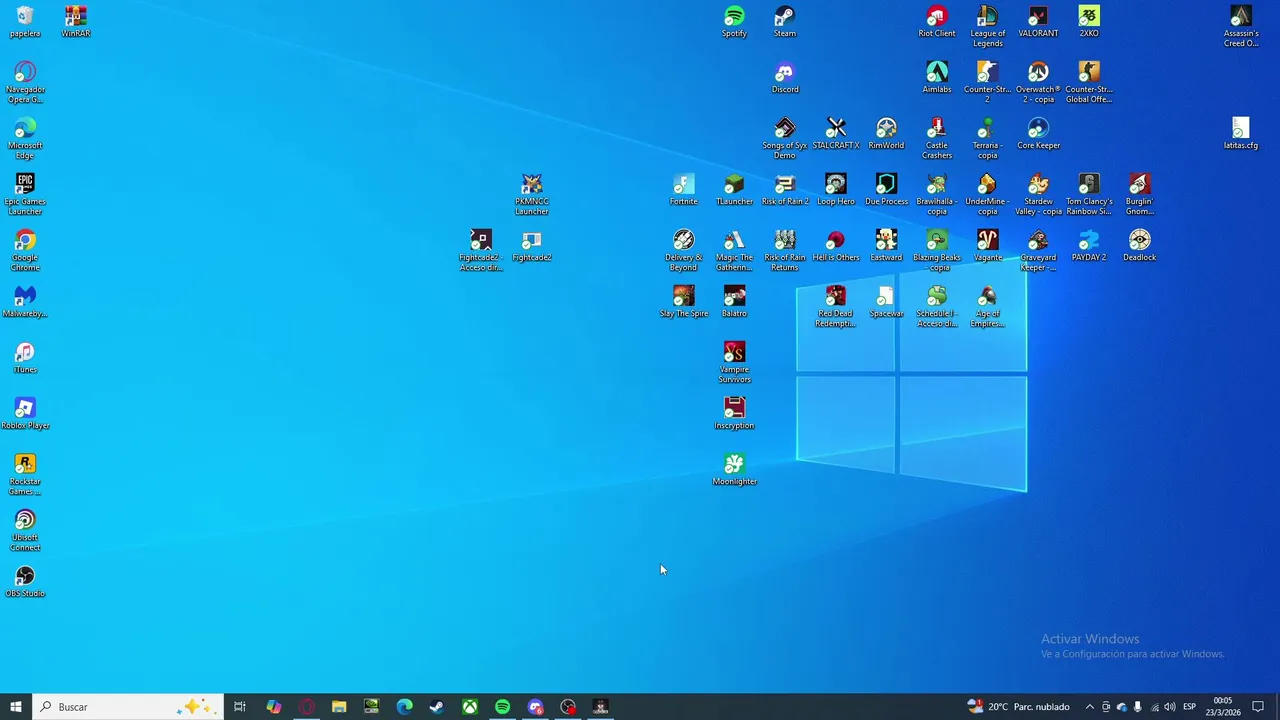Open the Malwarebytes desktop shortcut

point(25,302)
